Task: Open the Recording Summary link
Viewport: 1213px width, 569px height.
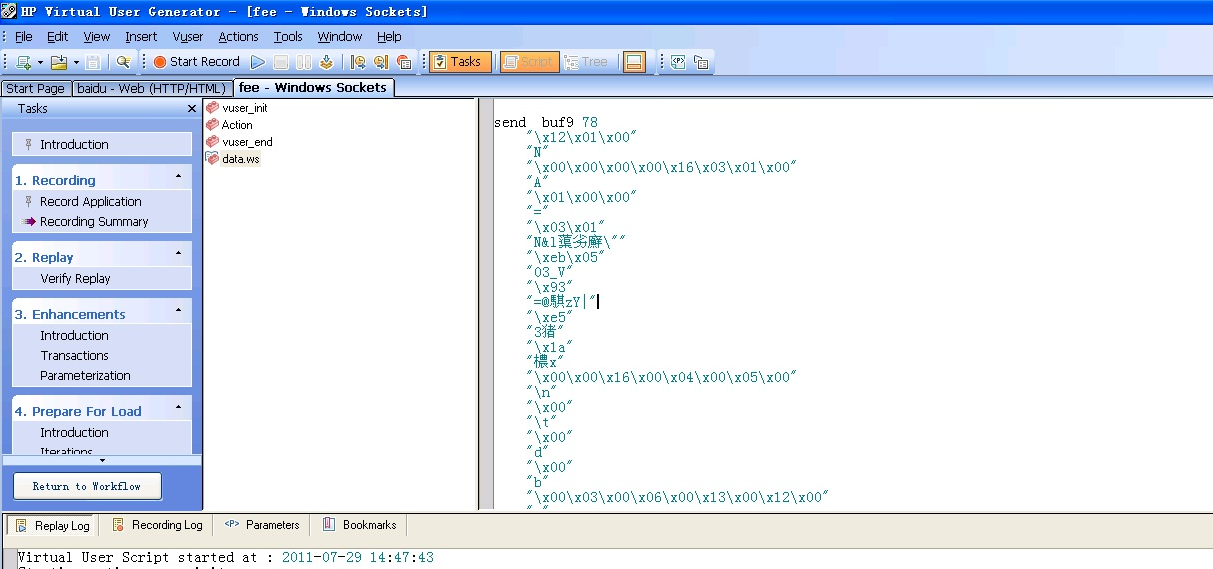Action: 94,222
